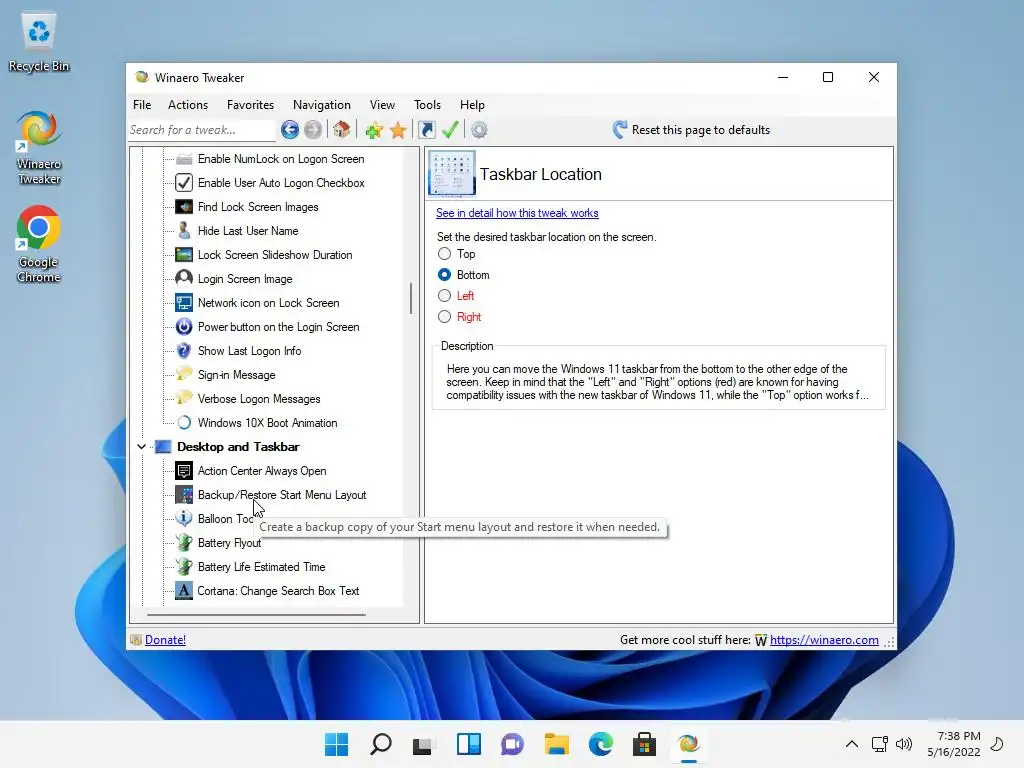This screenshot has width=1024, height=768.
Task: Click the Donate! link
Action: [x=165, y=640]
